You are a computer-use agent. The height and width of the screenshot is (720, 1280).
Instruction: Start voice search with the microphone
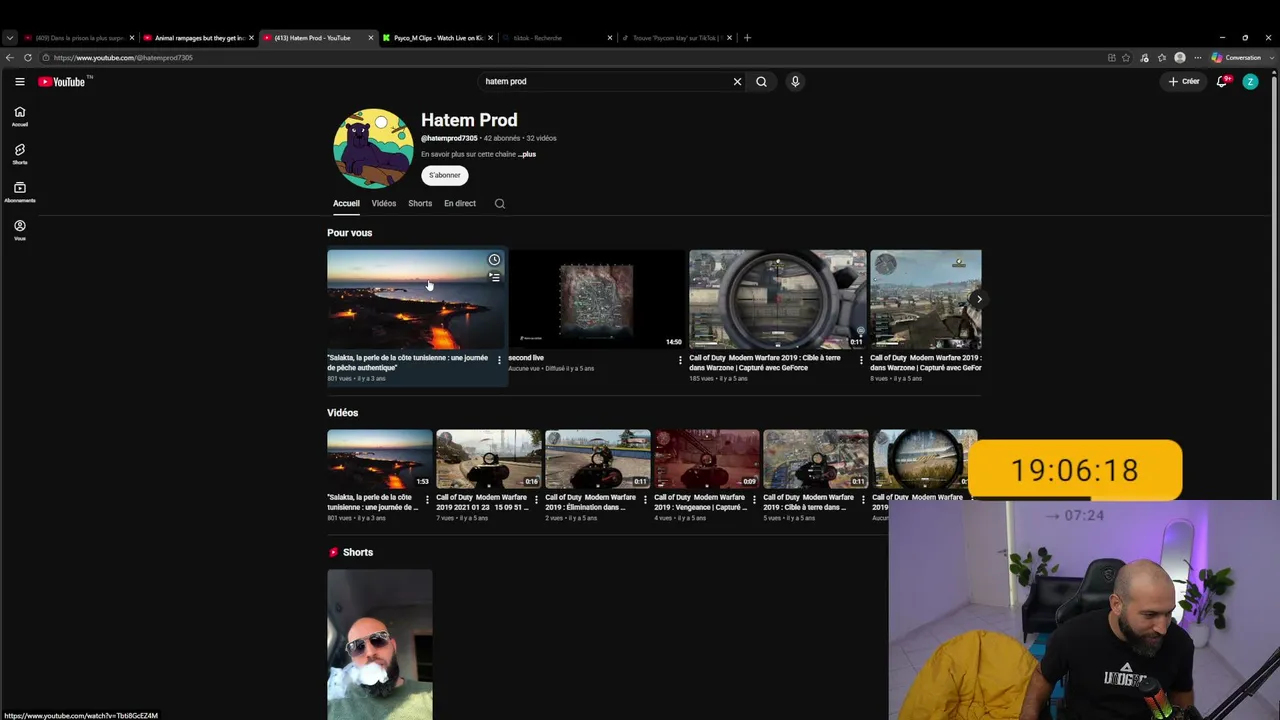(795, 82)
